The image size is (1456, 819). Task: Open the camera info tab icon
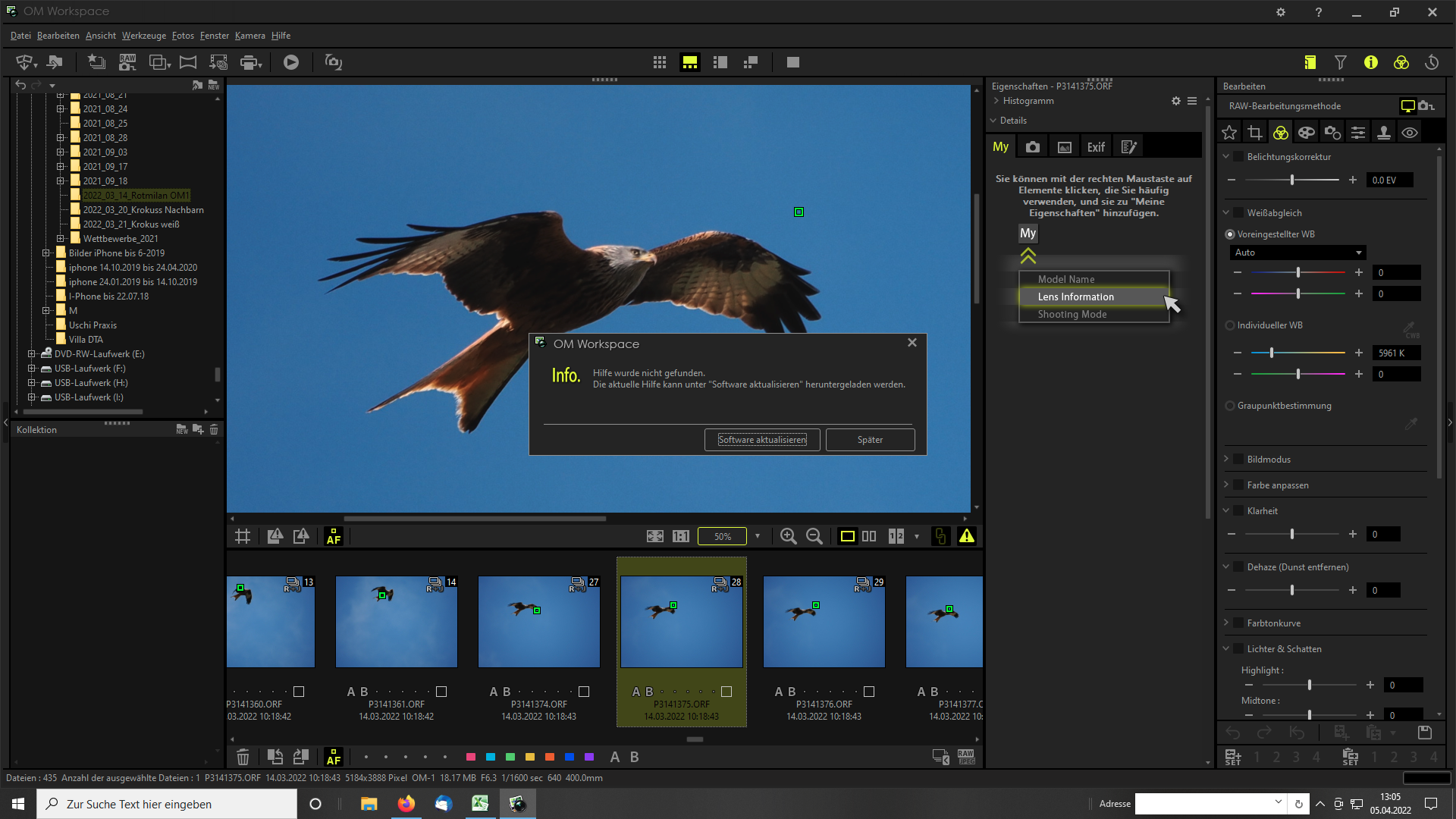pyautogui.click(x=1033, y=147)
